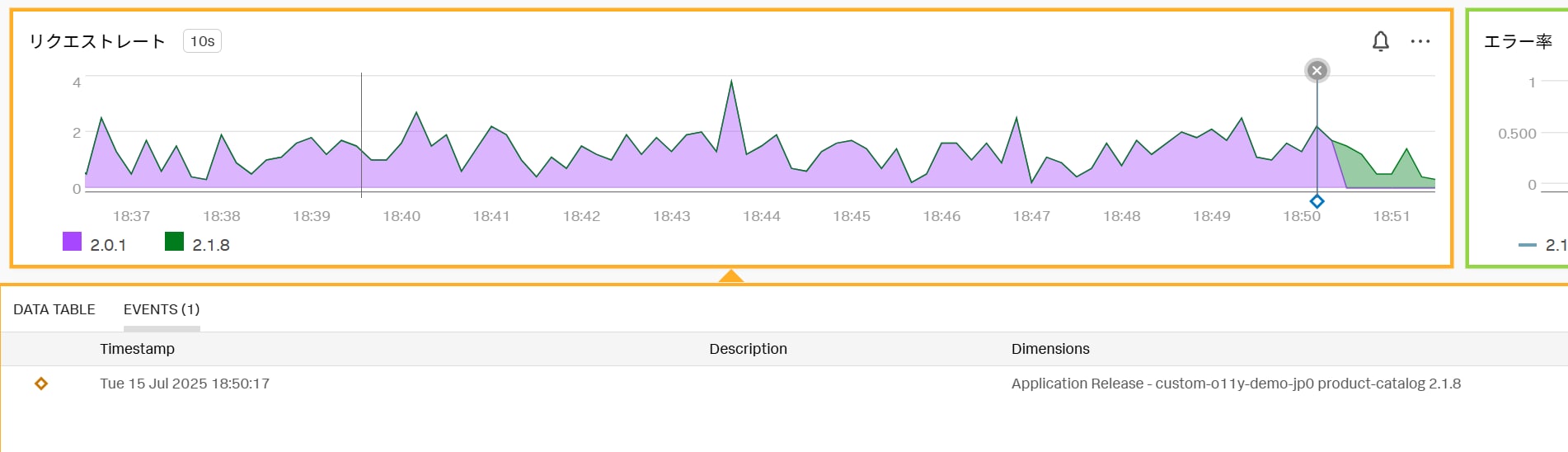Open the chart's three-dot actions menu
Screen dimensions: 1568x452
coord(1420,41)
